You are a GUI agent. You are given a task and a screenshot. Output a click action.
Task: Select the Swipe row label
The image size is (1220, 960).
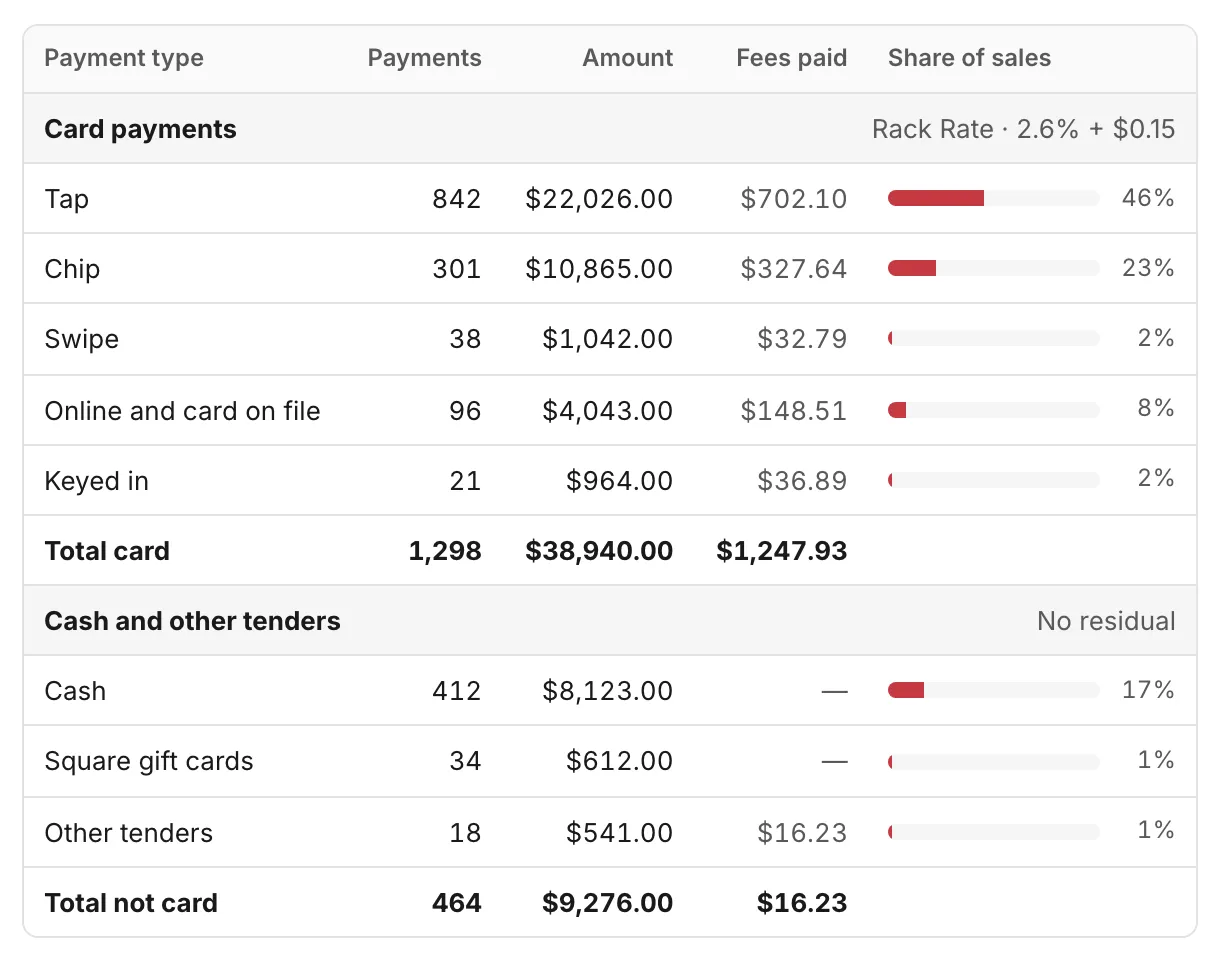pyautogui.click(x=82, y=339)
